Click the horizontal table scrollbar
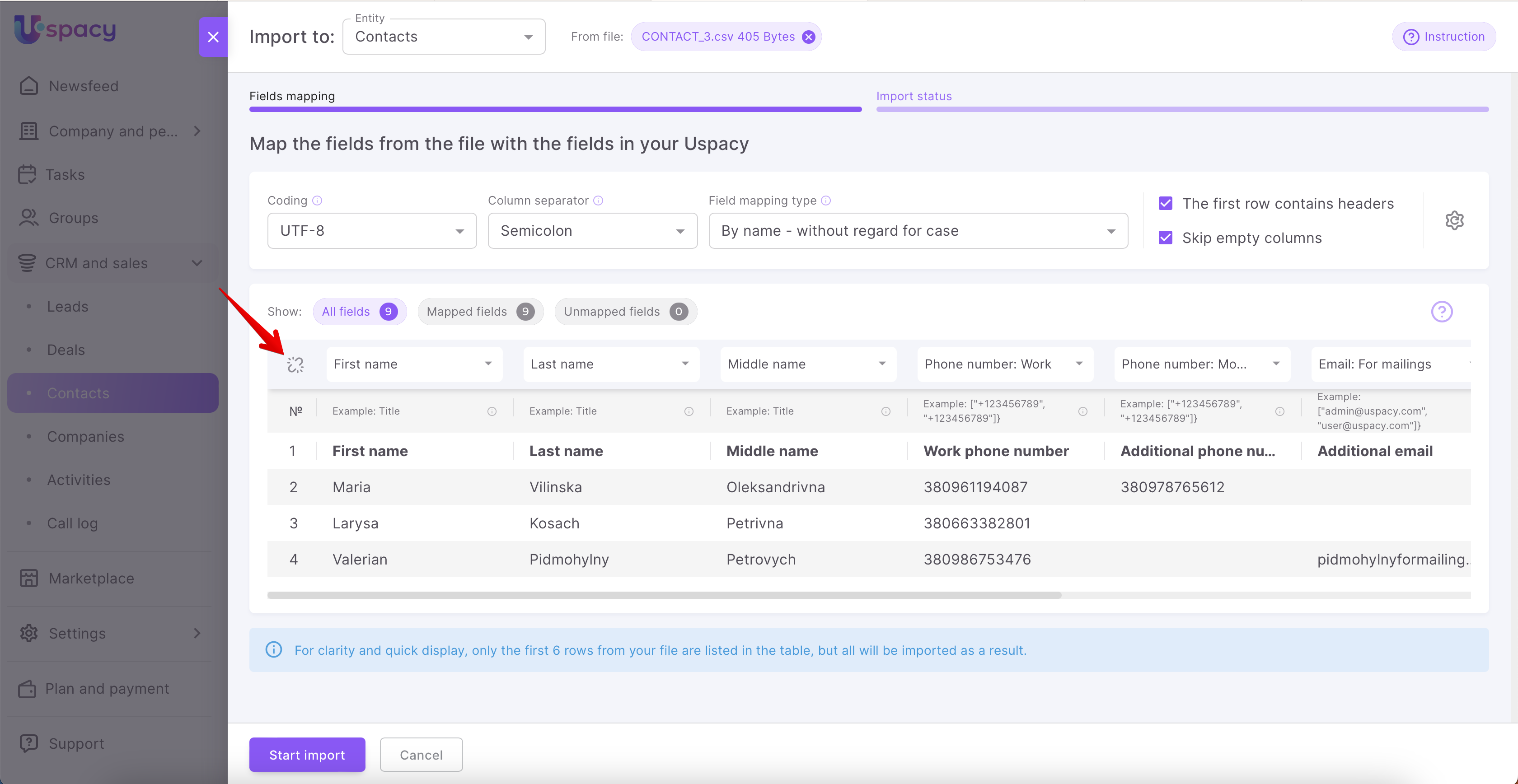Screen dimensions: 1518x784 click(x=664, y=596)
